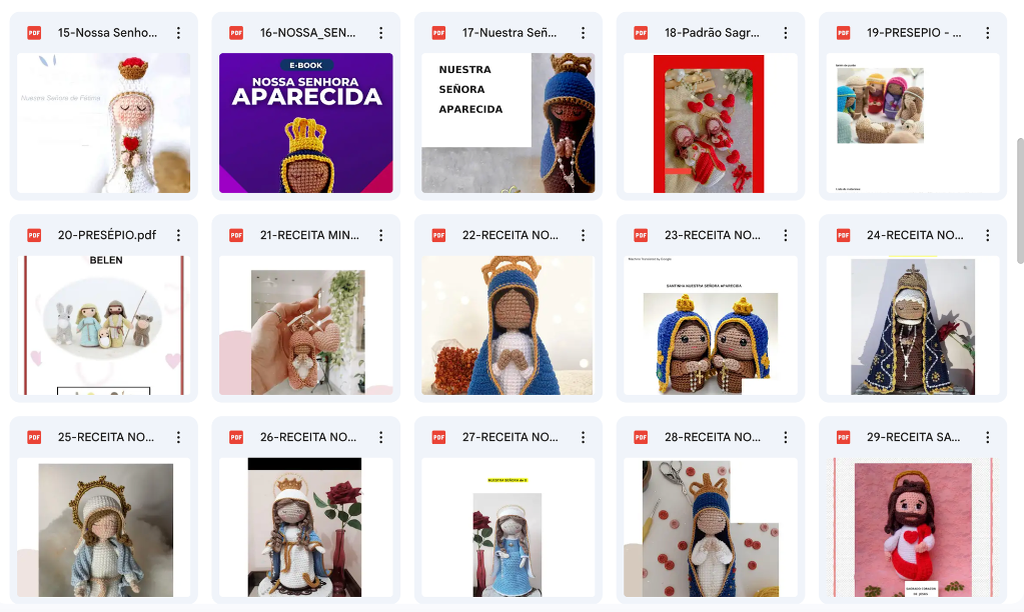The height and width of the screenshot is (612, 1024).
Task: Click the 25-RECEITA NO file name
Action: [106, 437]
